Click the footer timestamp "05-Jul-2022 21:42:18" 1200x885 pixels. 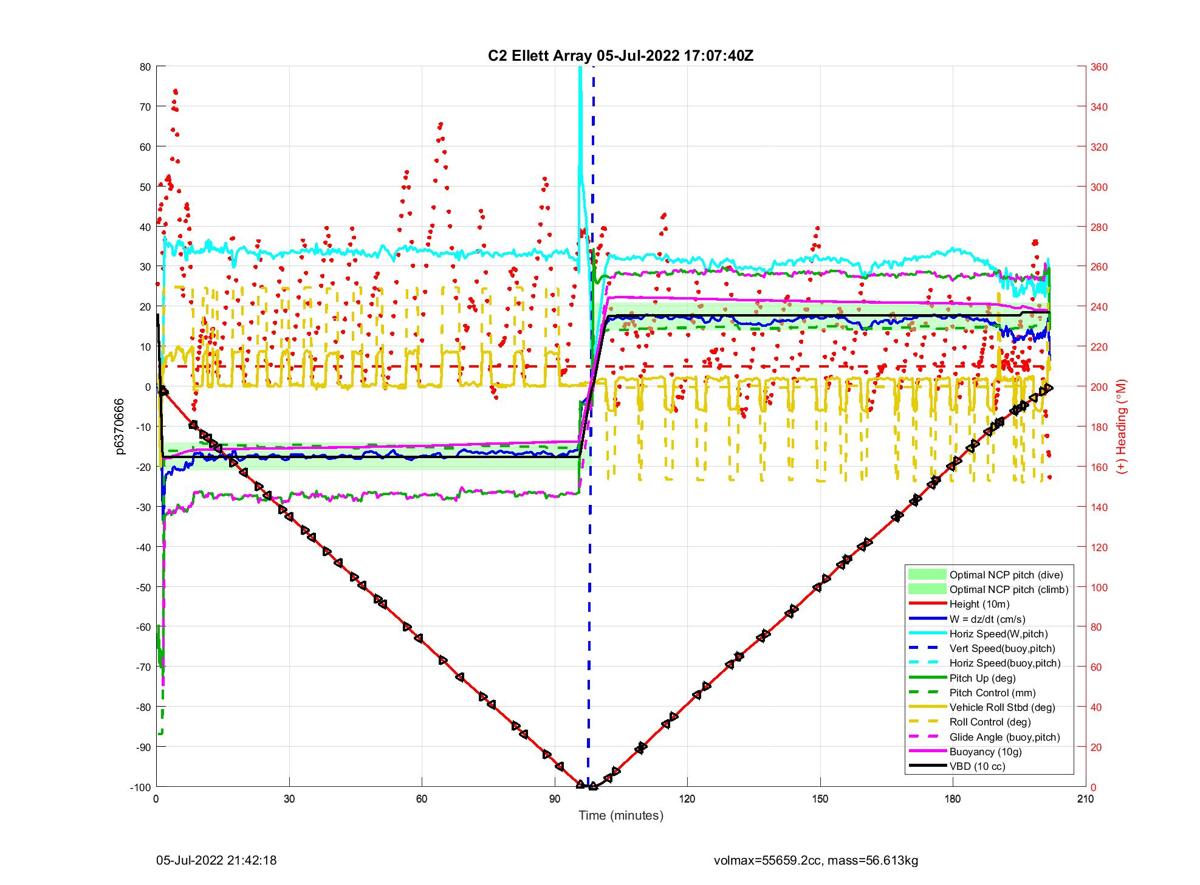(x=216, y=860)
